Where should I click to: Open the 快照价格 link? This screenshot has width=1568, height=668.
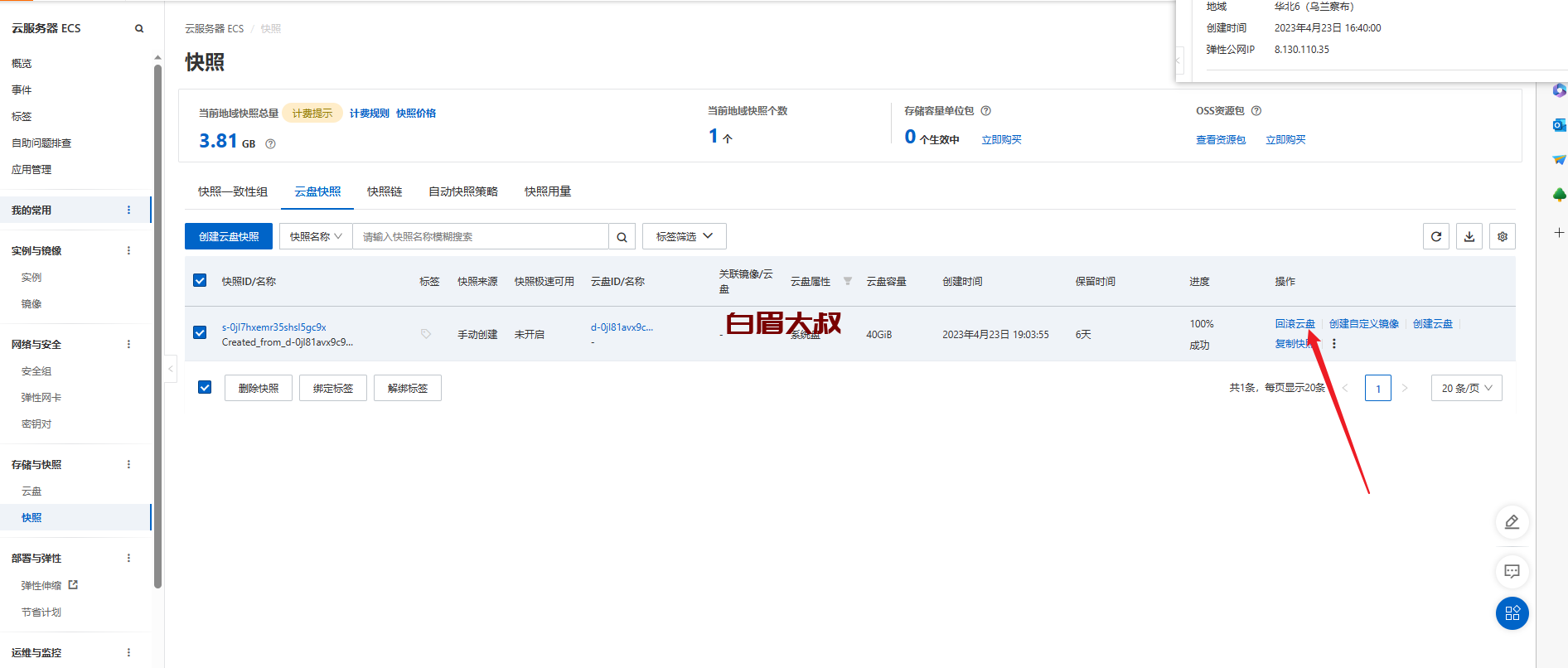point(416,114)
